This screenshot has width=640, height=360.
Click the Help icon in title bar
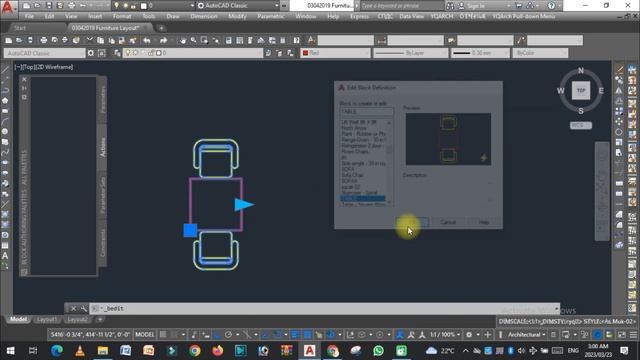(x=551, y=6)
